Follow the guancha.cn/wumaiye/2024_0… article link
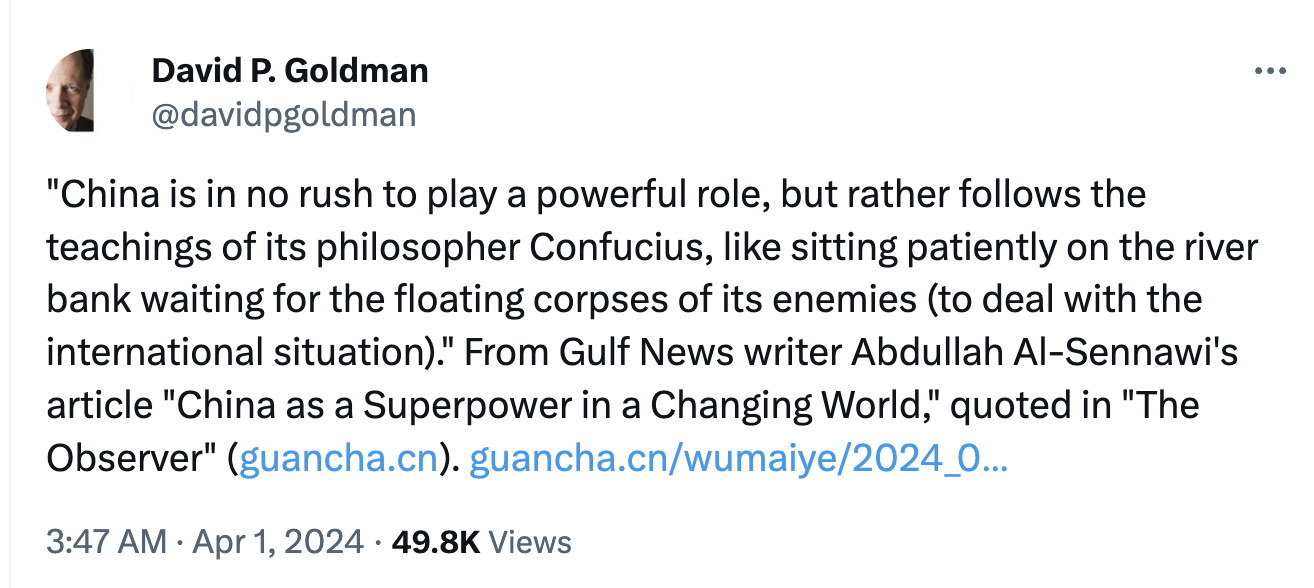The width and height of the screenshot is (1314, 588). coord(738,459)
